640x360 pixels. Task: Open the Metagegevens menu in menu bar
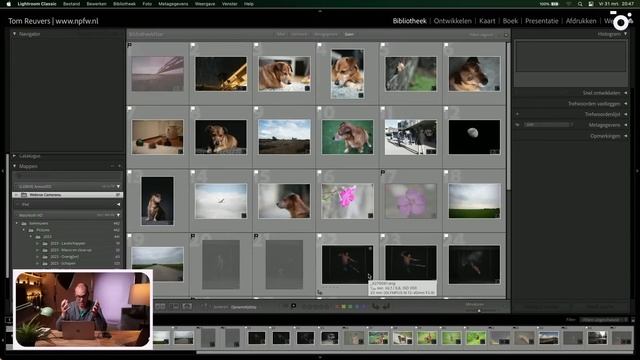173,4
